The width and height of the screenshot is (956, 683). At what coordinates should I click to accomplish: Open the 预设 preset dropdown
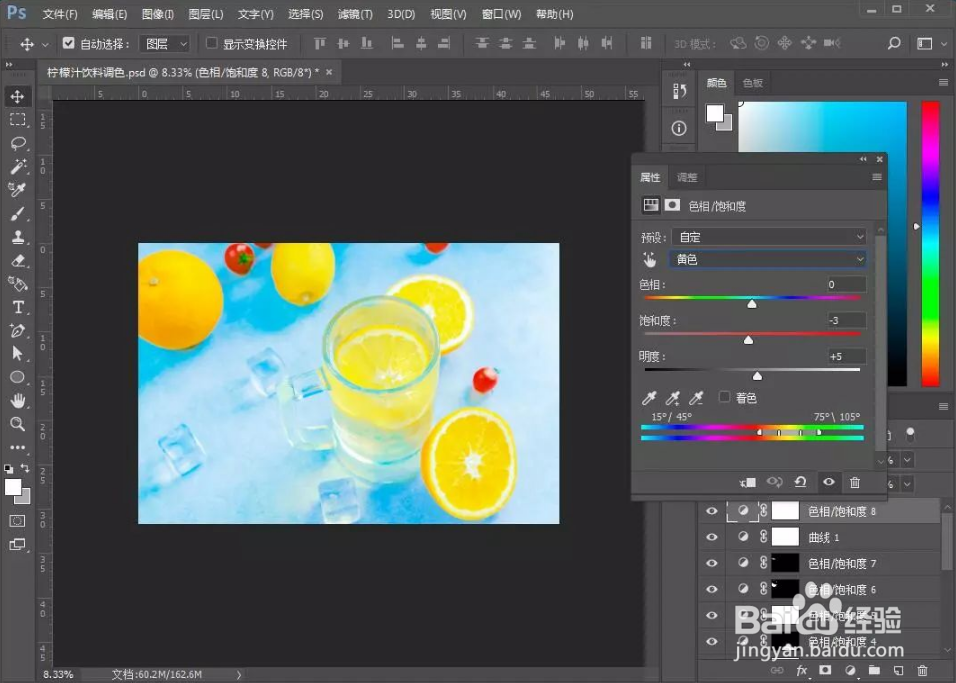(768, 237)
